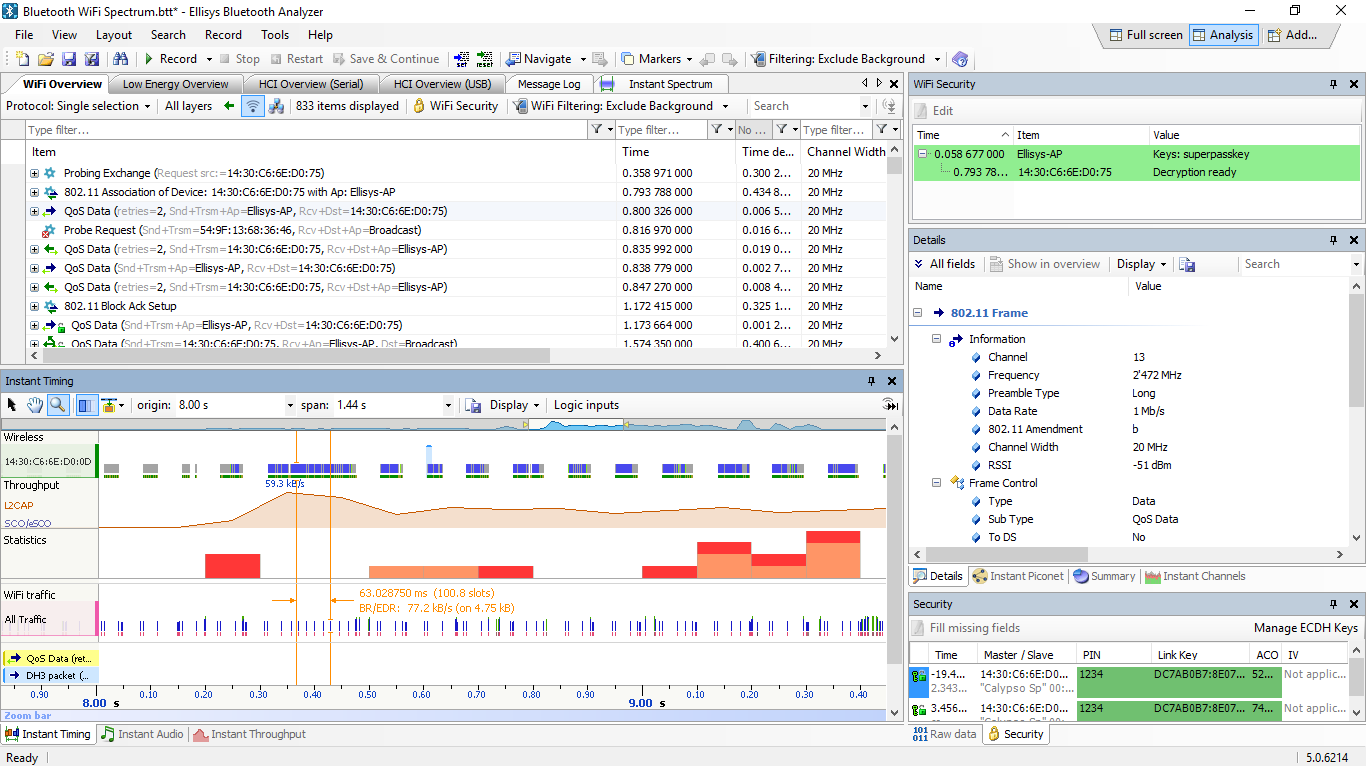Click the open file folder icon
The width and height of the screenshot is (1366, 766).
(46, 60)
